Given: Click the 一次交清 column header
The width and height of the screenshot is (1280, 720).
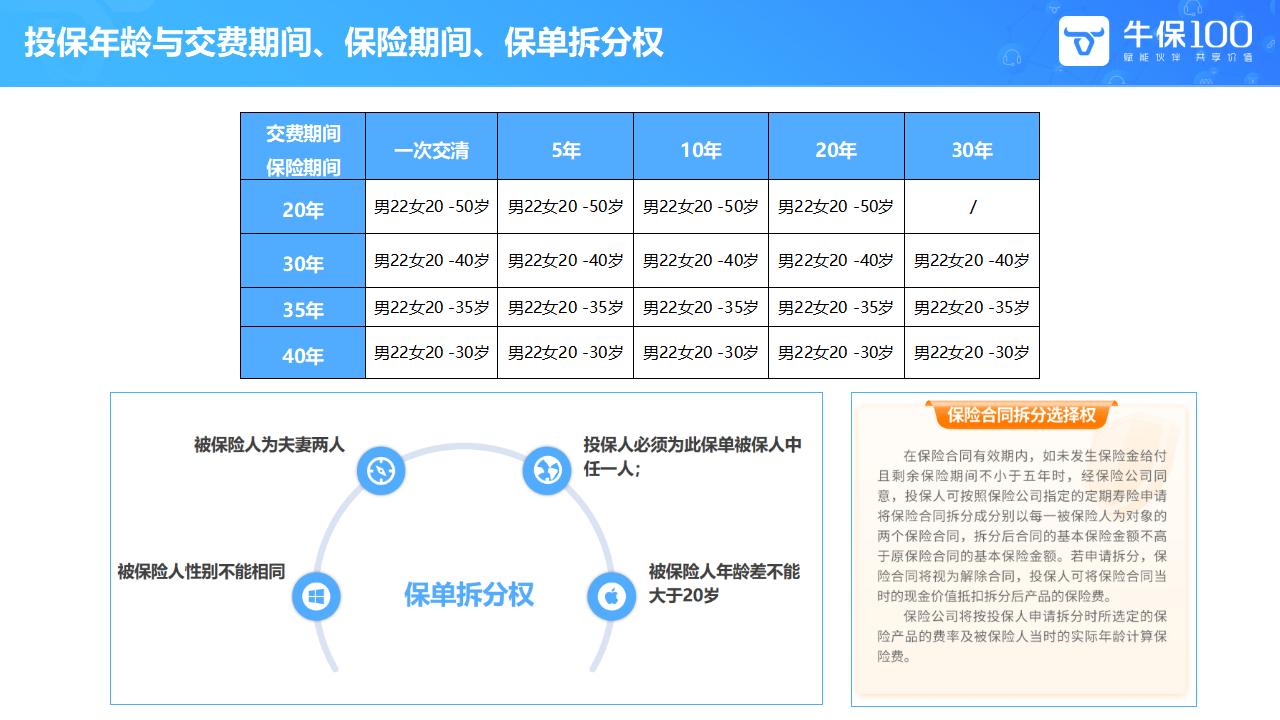Looking at the screenshot, I should tap(431, 150).
